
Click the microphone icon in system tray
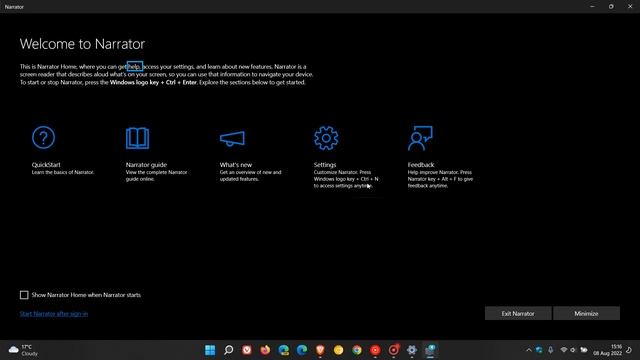(551, 350)
